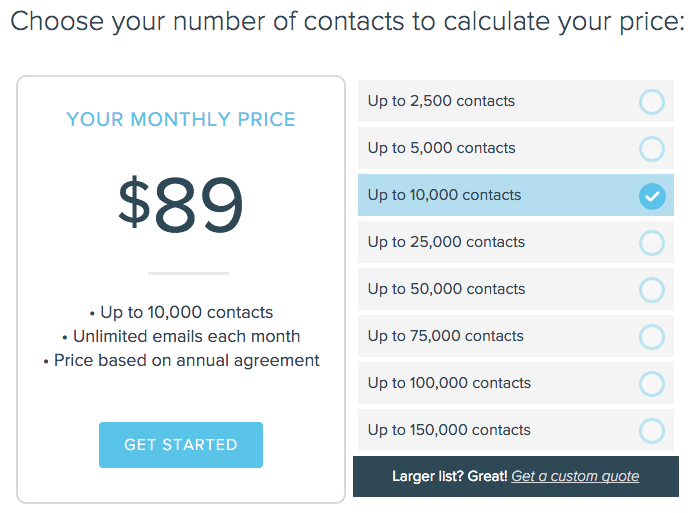Screen dimensions: 693x513
Task: Choose the 5,000 contacts radio circle
Action: click(x=651, y=149)
